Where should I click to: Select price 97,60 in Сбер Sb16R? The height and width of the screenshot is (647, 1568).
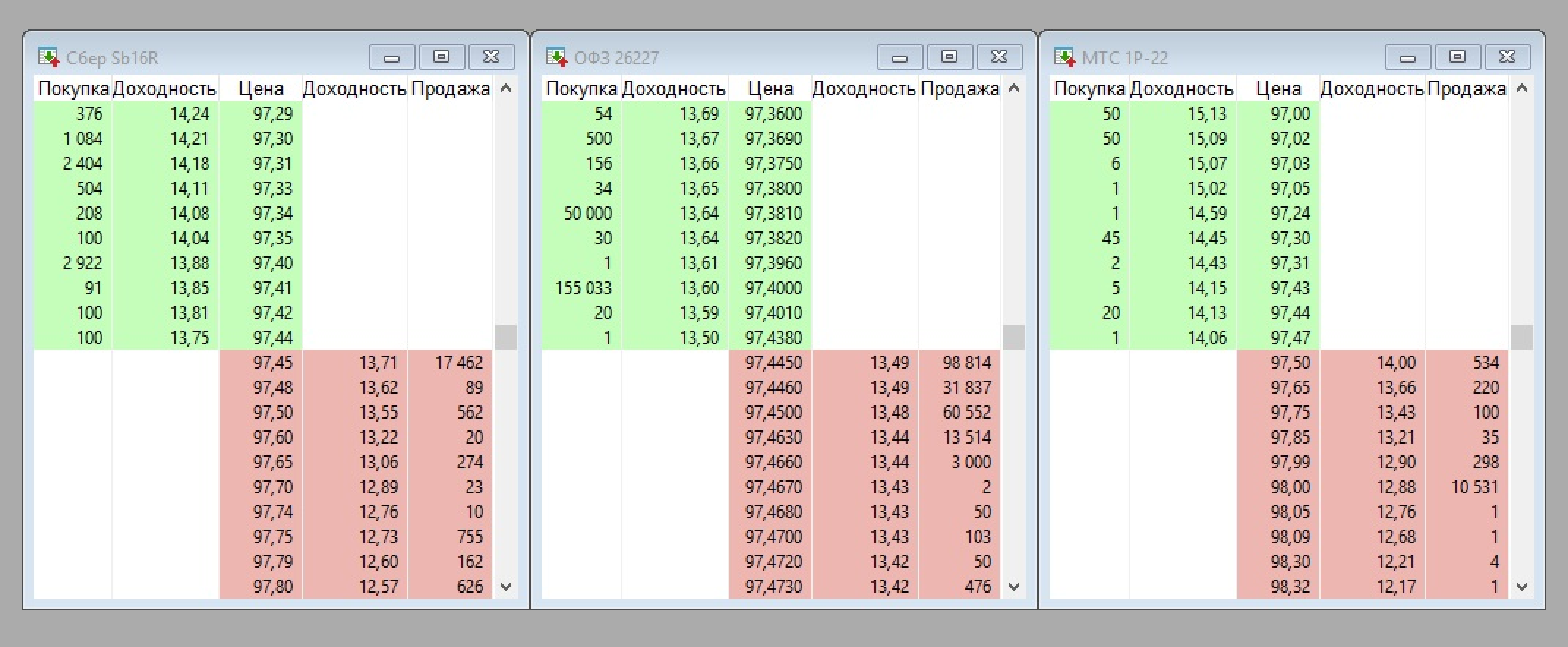(x=273, y=437)
